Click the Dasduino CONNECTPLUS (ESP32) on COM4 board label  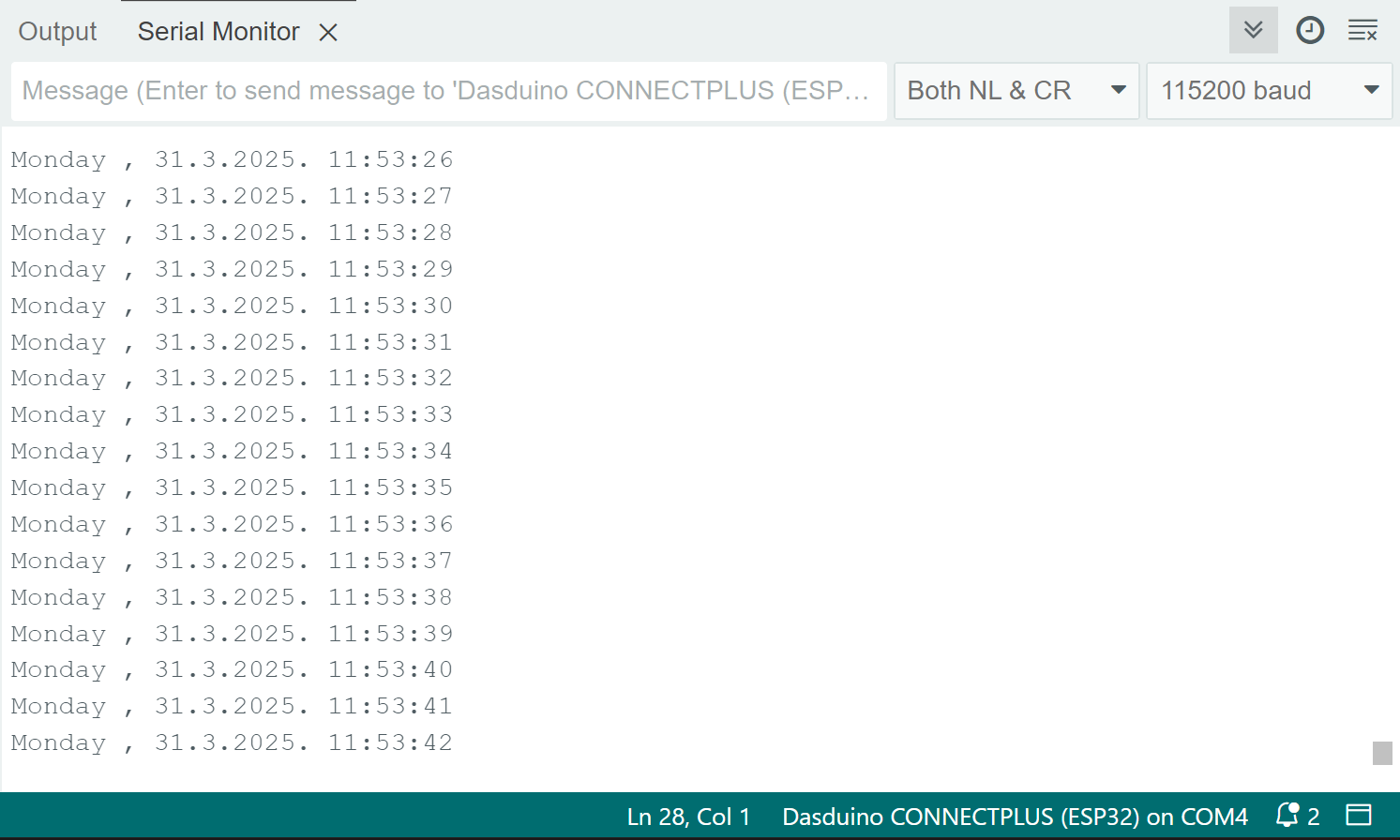coord(1015,817)
